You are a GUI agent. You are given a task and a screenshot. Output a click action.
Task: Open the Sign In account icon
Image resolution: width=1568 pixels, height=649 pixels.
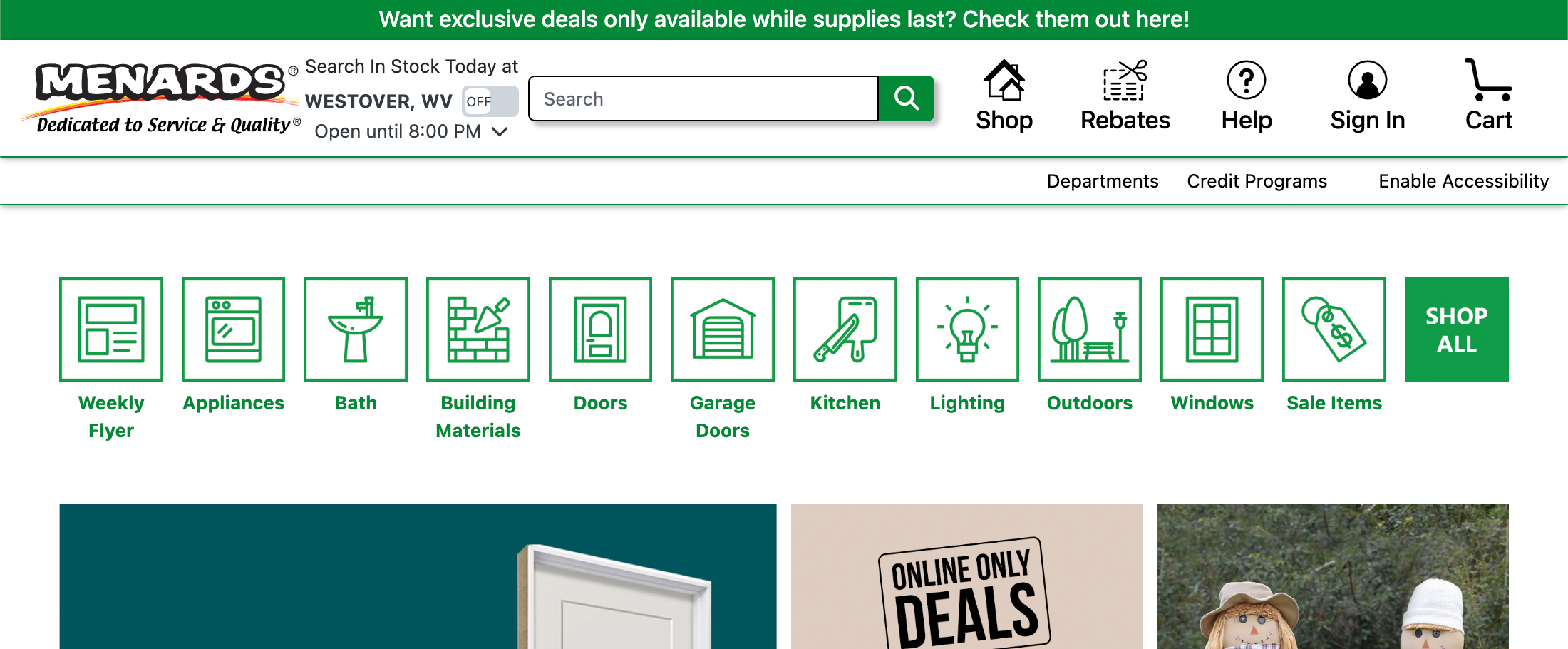(x=1367, y=81)
